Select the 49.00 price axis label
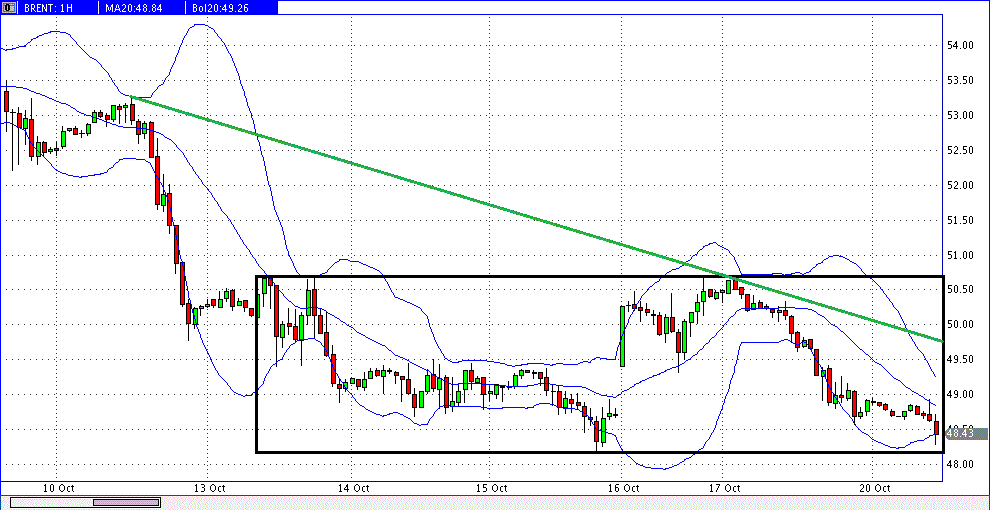The image size is (990, 510). (960, 394)
